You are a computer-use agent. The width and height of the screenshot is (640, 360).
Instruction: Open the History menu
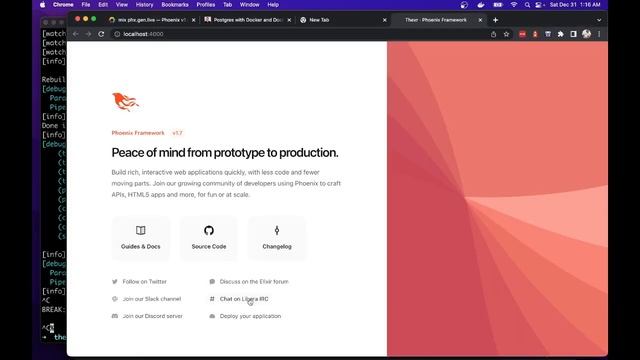(x=144, y=5)
